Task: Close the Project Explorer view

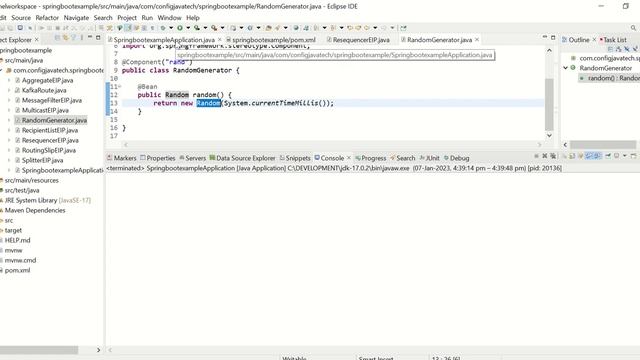Action: click(x=36, y=40)
